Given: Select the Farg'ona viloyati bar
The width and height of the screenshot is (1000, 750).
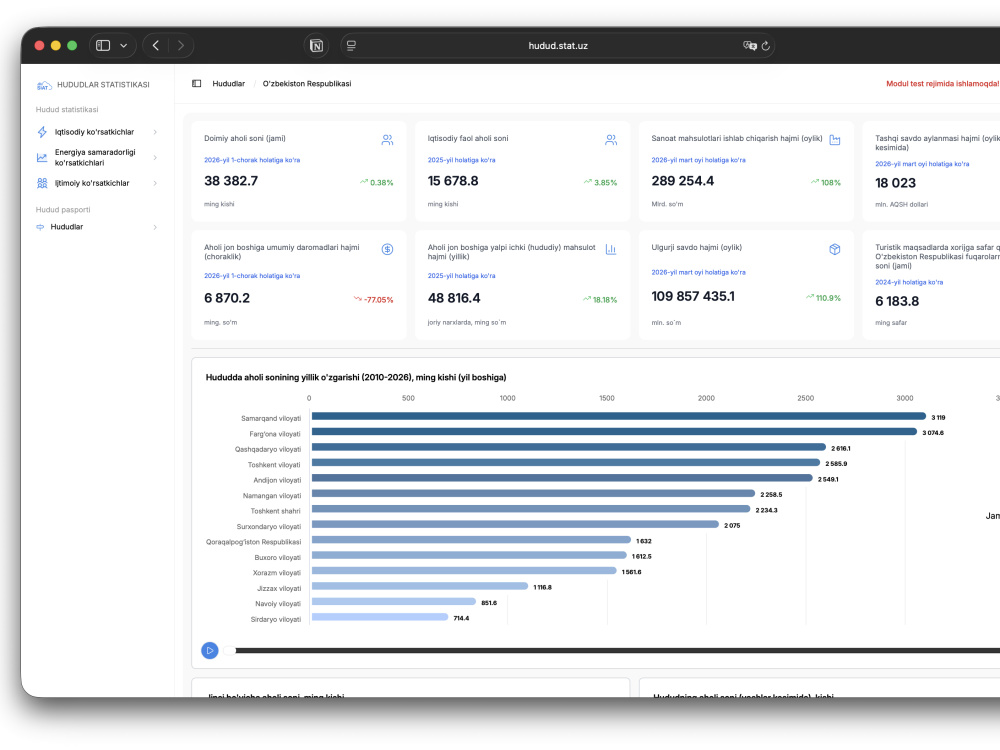Looking at the screenshot, I should 614,432.
